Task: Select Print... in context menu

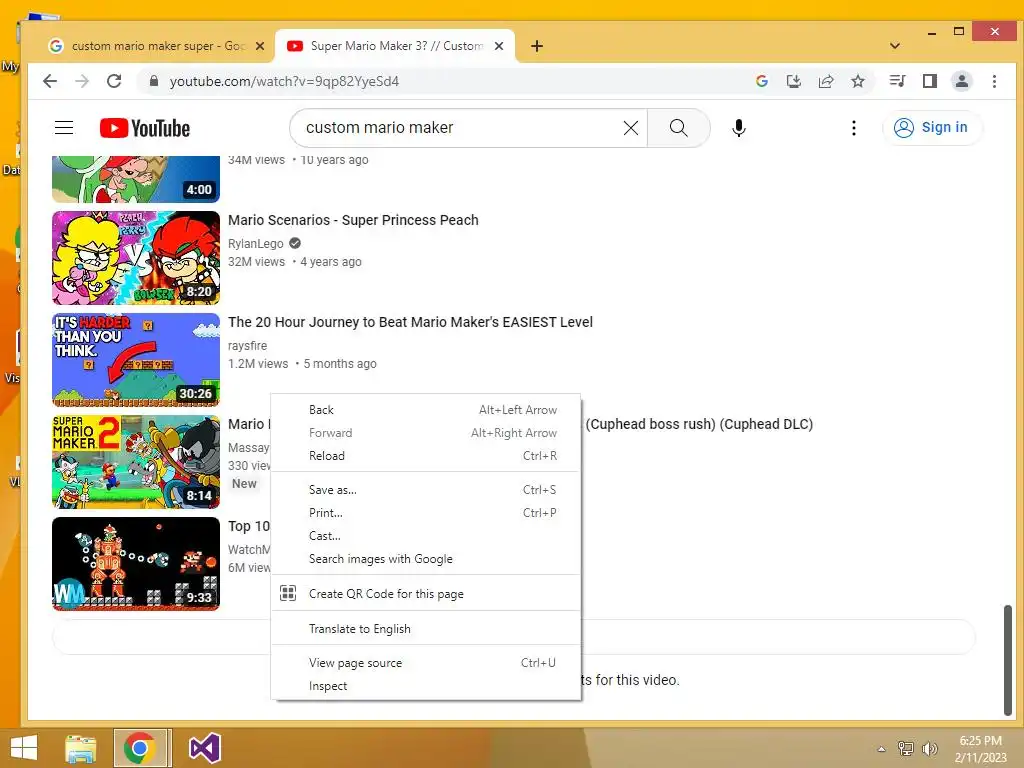Action: coord(424,513)
